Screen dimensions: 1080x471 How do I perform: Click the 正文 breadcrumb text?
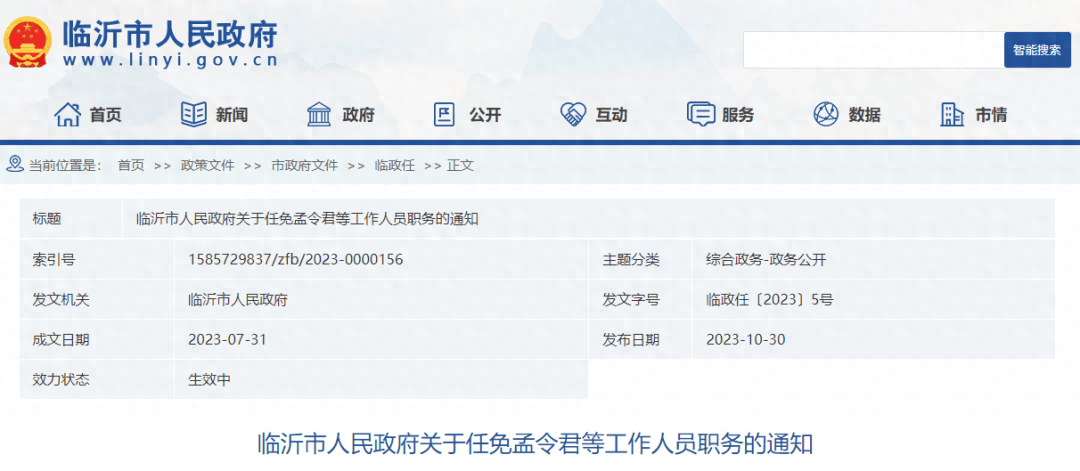[460, 165]
